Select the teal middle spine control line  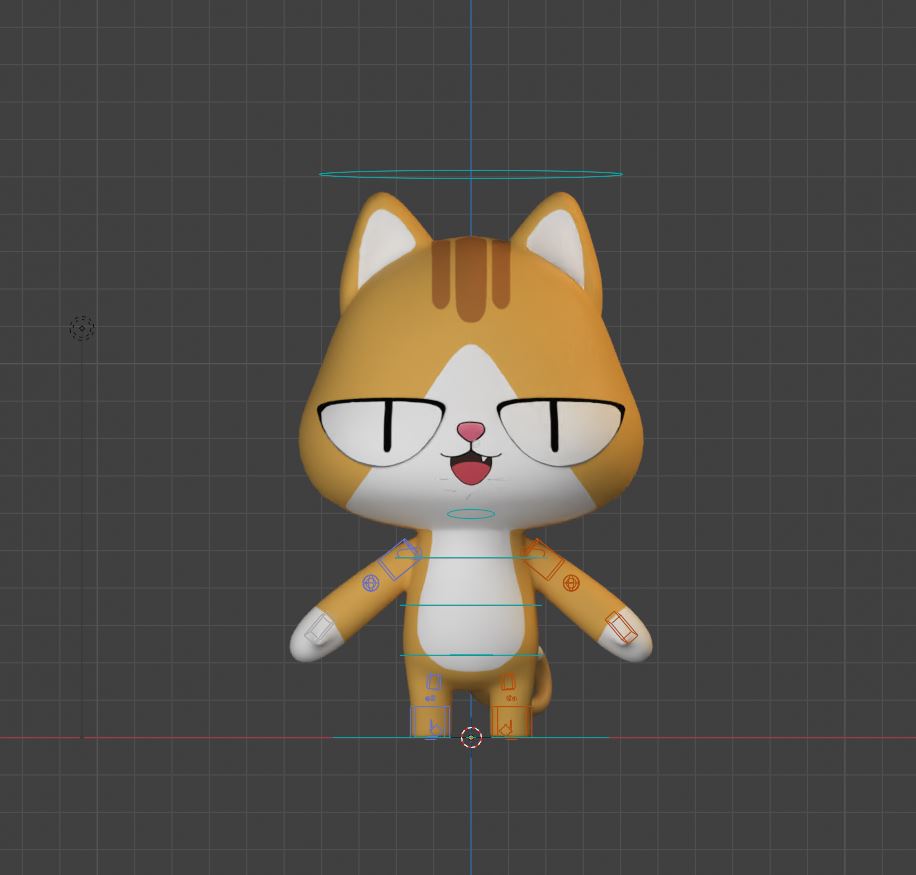coord(471,605)
